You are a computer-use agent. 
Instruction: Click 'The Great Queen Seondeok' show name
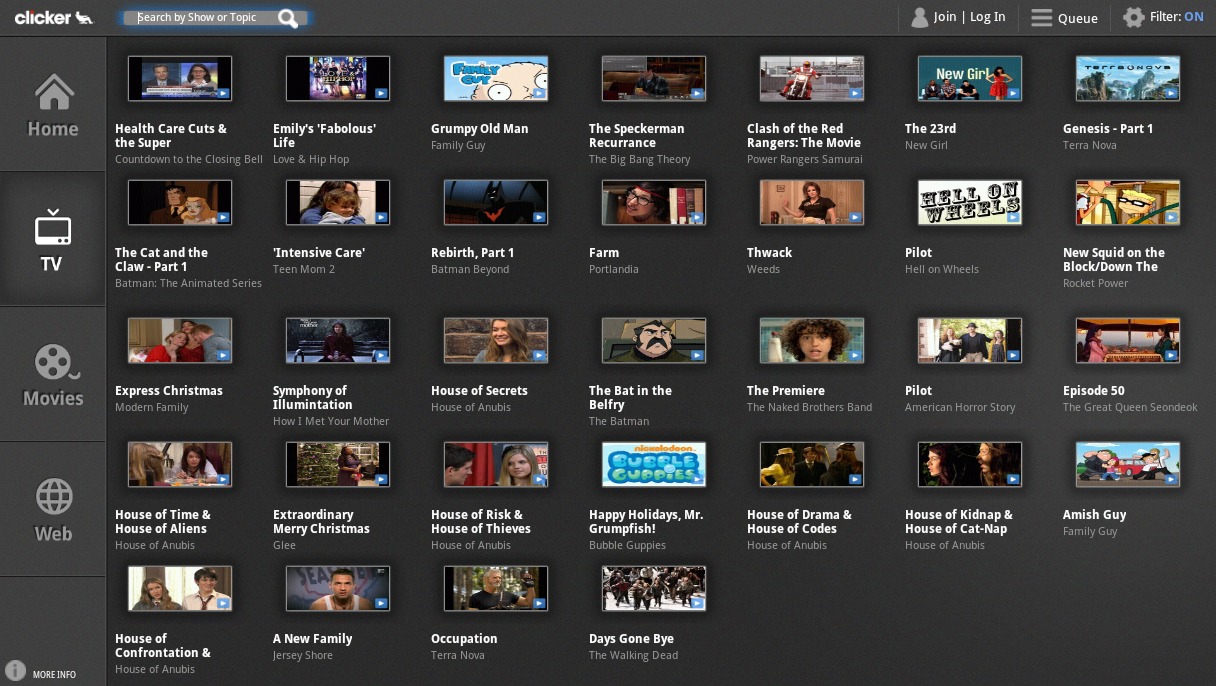pyautogui.click(x=1130, y=408)
